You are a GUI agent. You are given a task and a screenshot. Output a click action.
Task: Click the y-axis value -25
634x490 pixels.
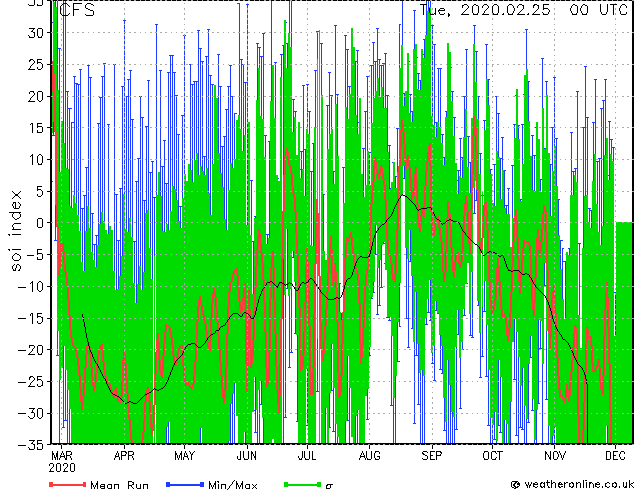31,382
